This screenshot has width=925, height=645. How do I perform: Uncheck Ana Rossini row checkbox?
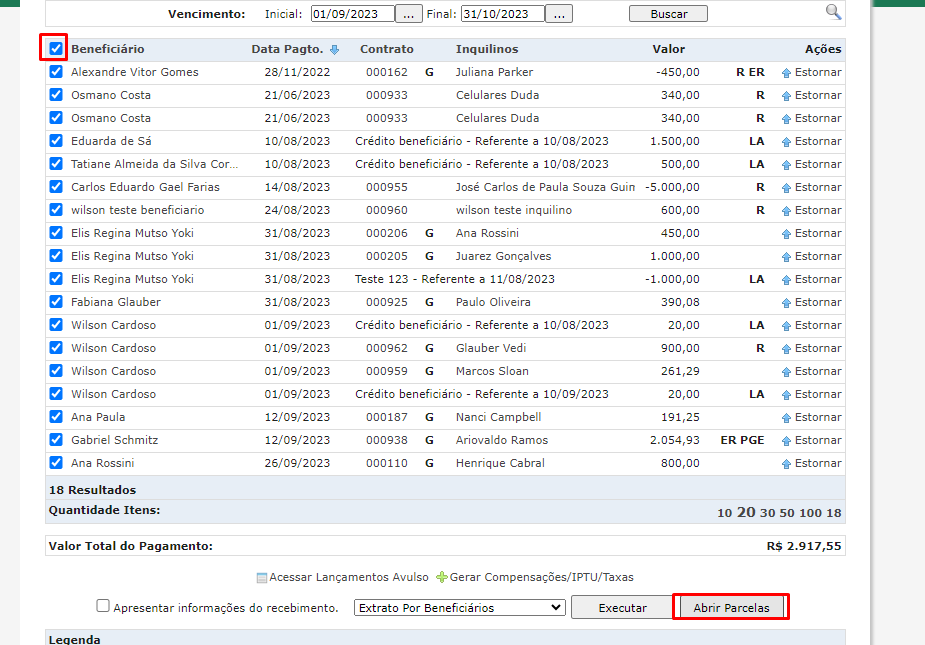[56, 463]
